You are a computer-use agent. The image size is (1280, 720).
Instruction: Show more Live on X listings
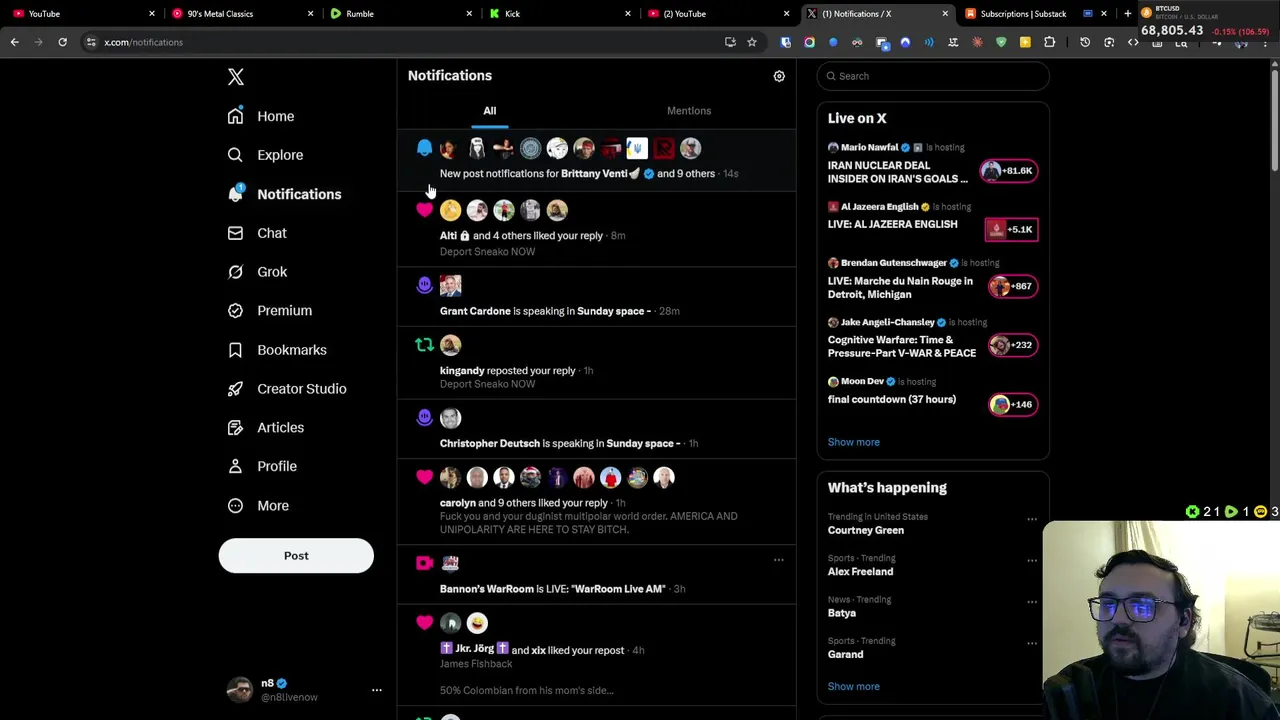click(854, 442)
